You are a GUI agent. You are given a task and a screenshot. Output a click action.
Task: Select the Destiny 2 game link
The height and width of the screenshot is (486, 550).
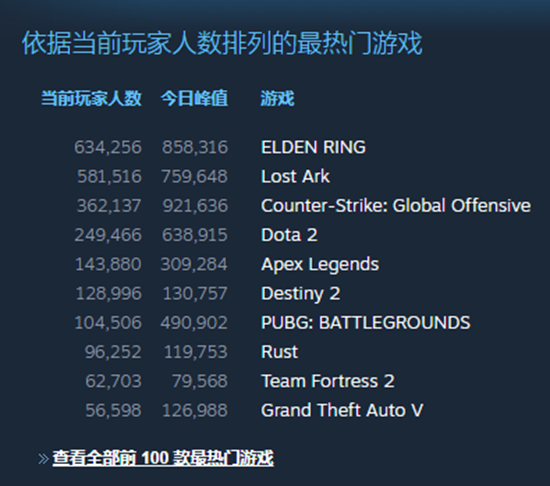[301, 294]
